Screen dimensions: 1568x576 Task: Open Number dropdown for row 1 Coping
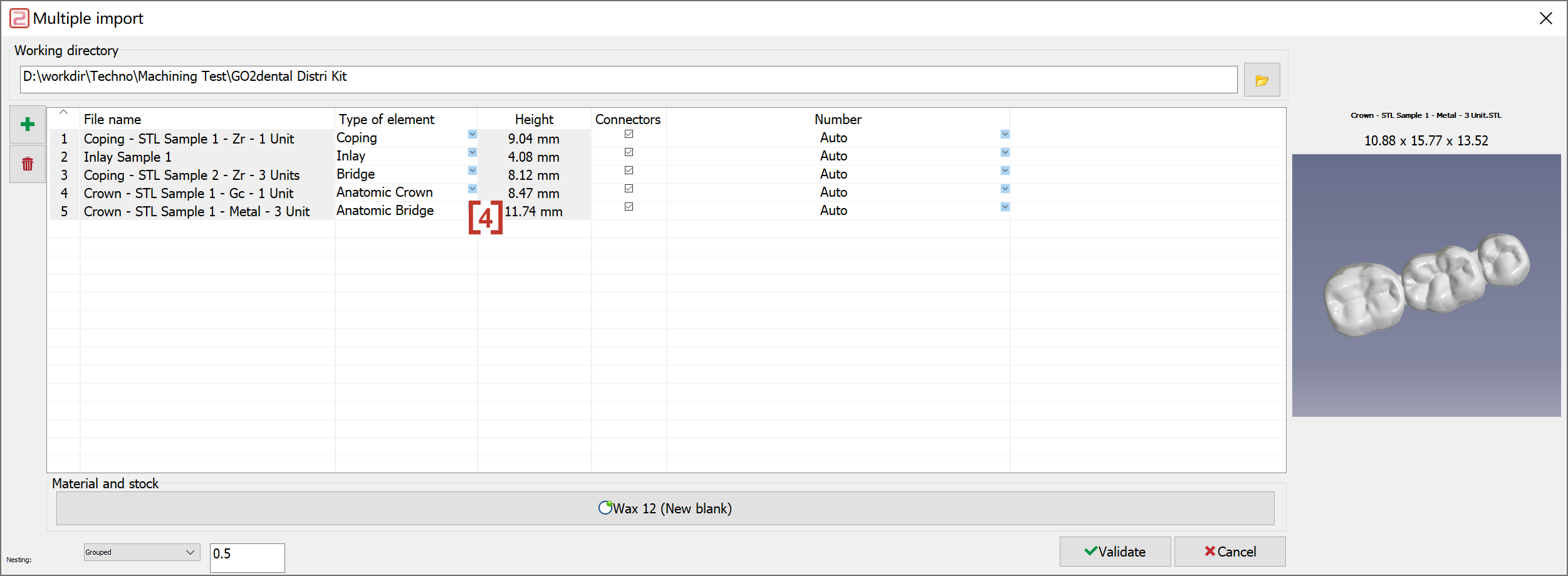1005,134
